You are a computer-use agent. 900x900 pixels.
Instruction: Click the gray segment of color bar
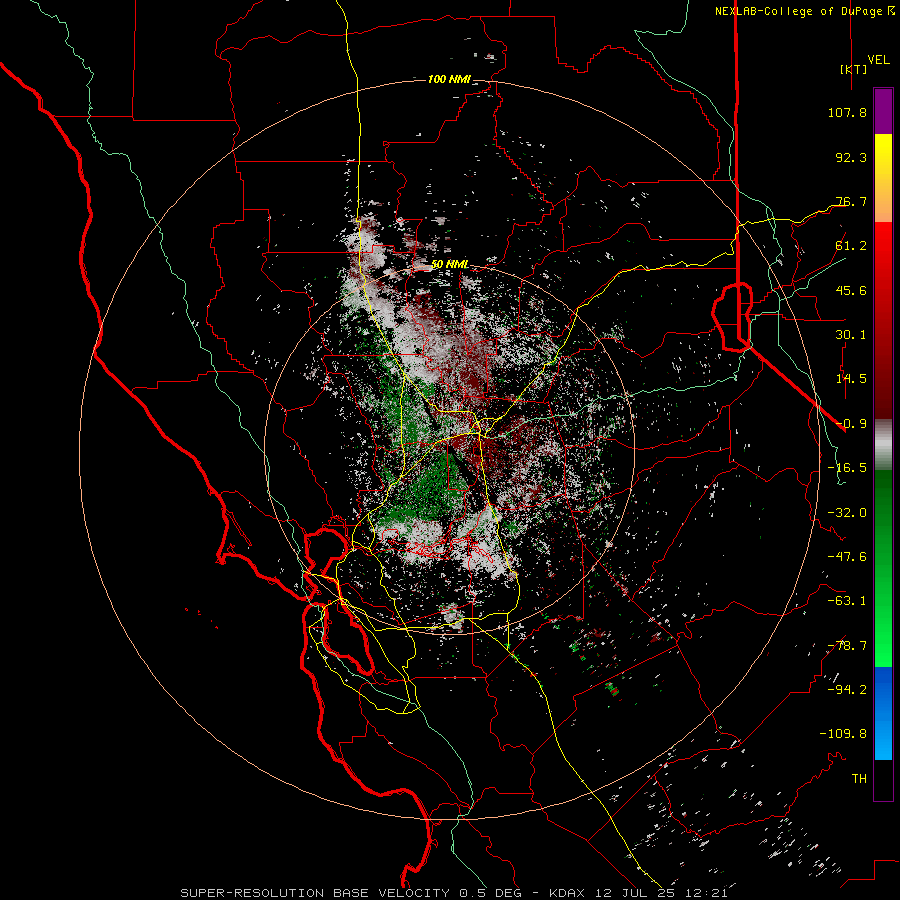(883, 442)
